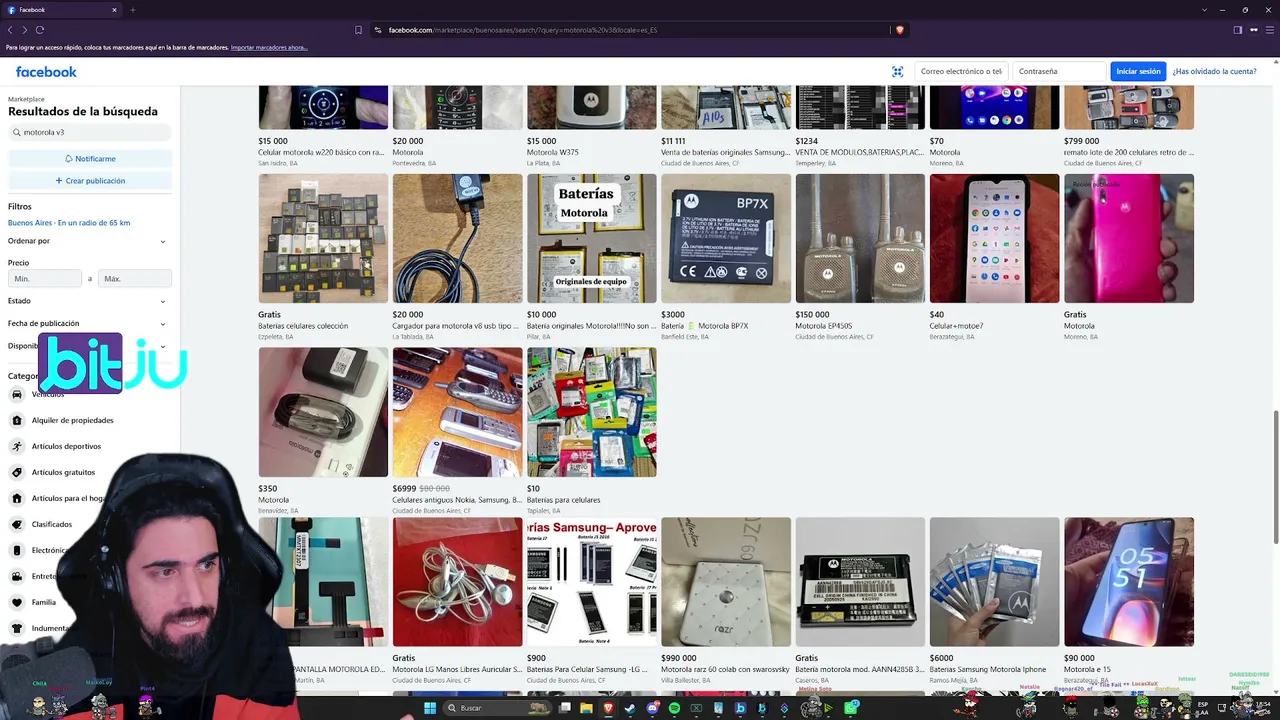The image size is (1280, 720).
Task: Reload the page with the refresh icon
Action: 40,30
